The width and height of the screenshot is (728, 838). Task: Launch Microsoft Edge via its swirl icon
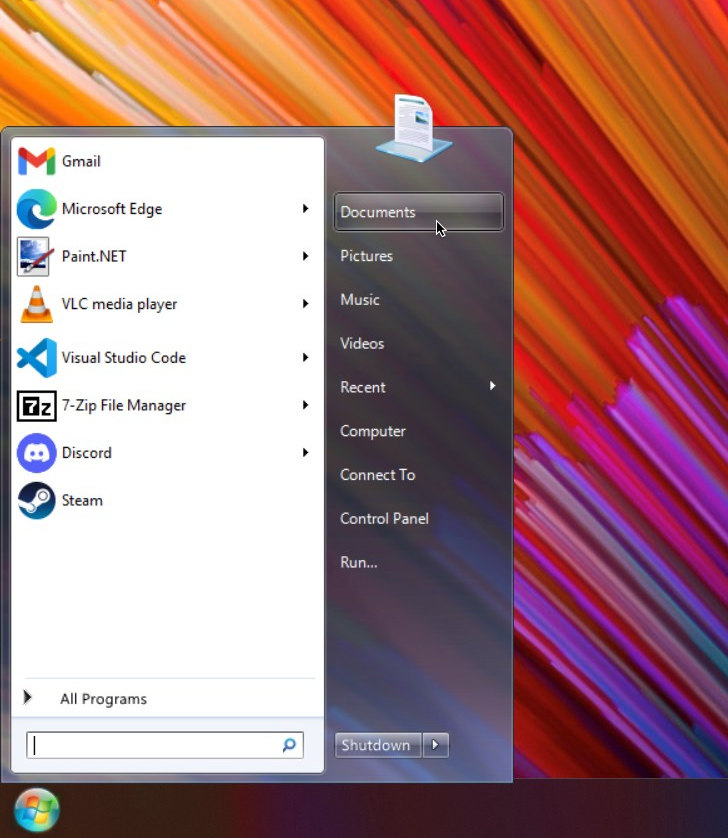[36, 209]
